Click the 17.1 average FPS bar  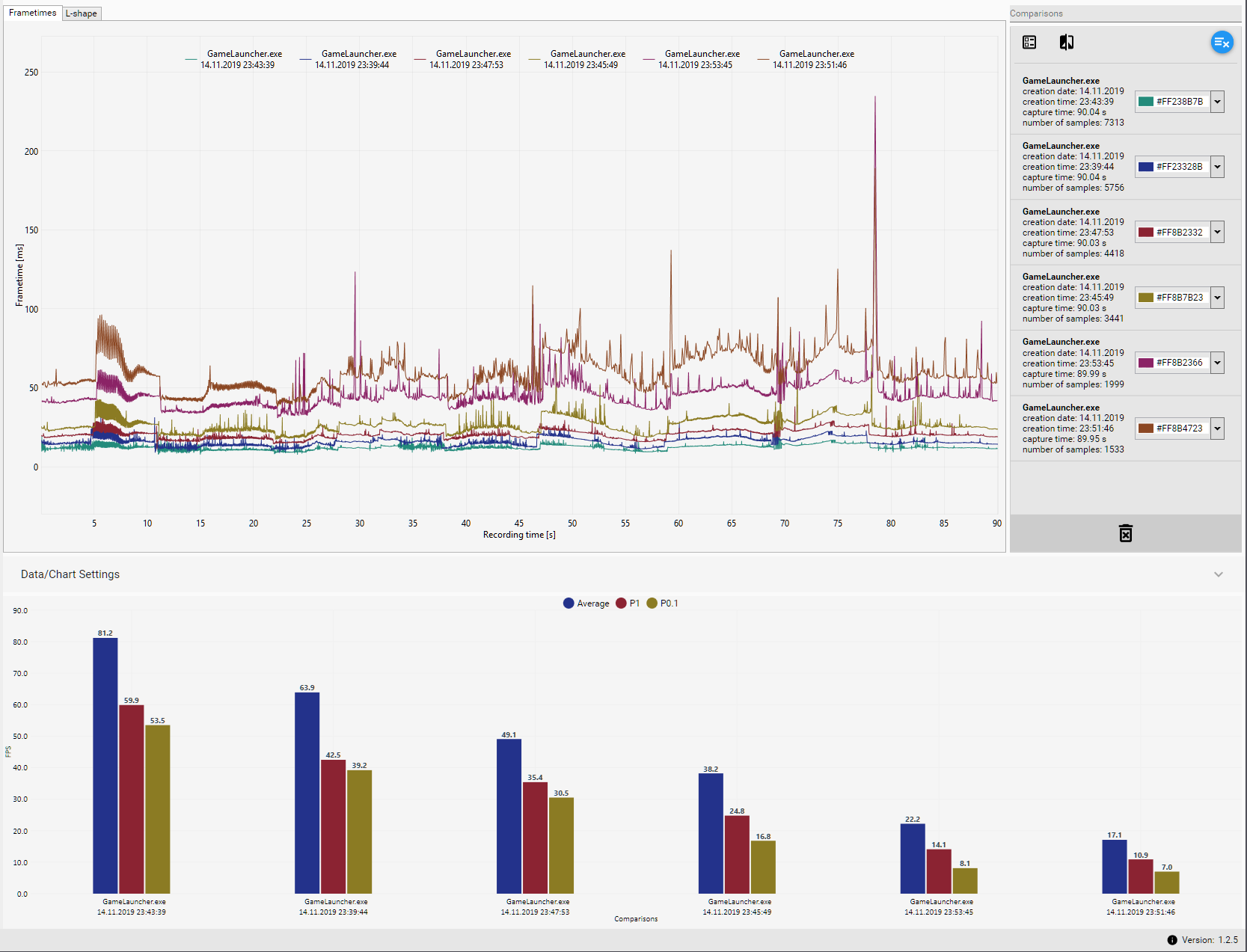point(1115,867)
